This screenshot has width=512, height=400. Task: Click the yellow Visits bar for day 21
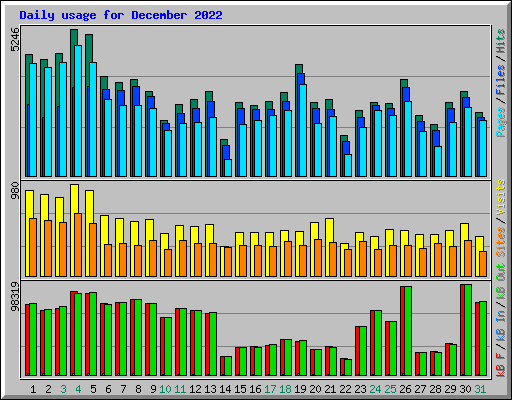pos(329,247)
